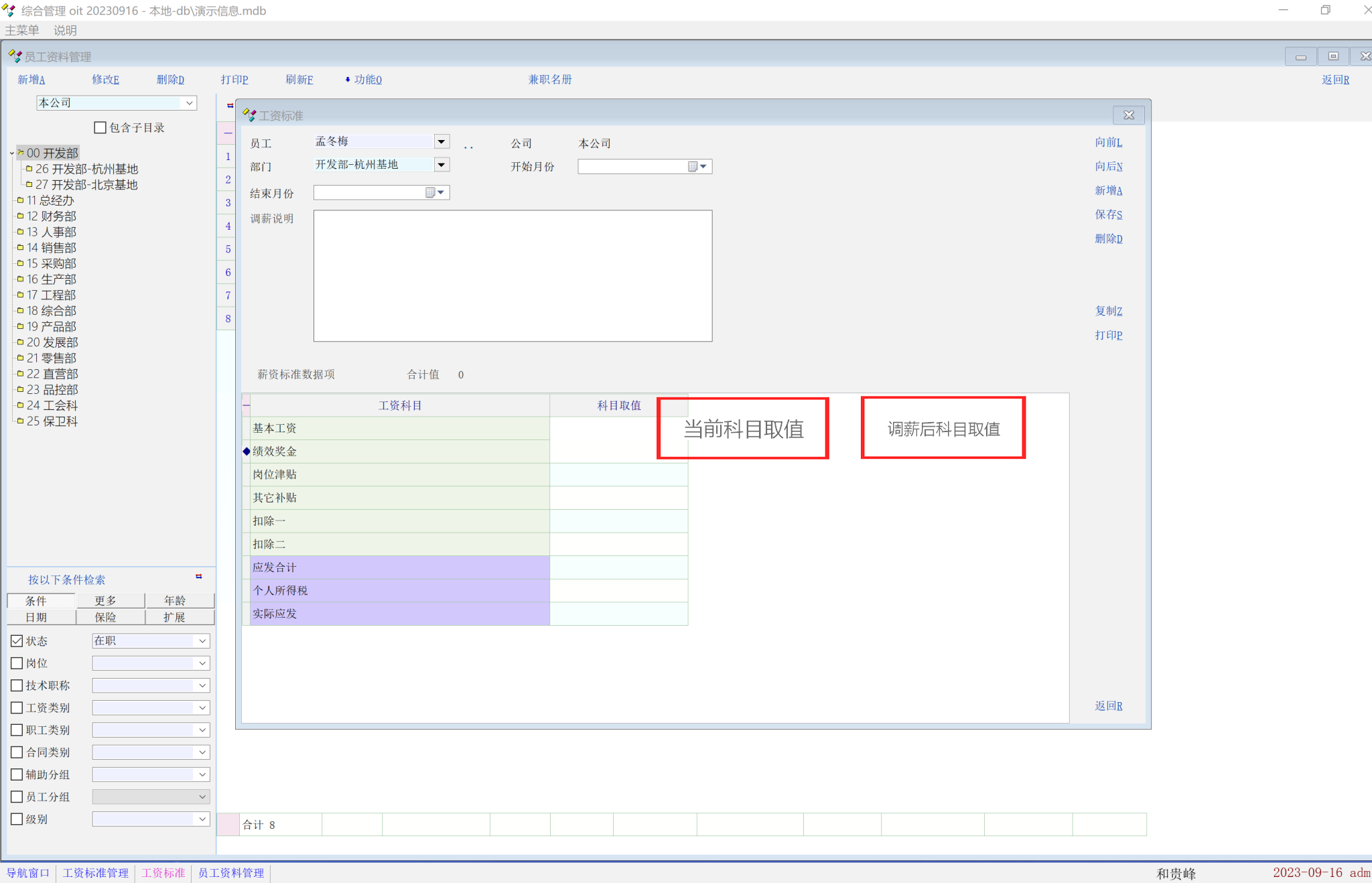Click inside the 调薪说明 text area

(512, 276)
